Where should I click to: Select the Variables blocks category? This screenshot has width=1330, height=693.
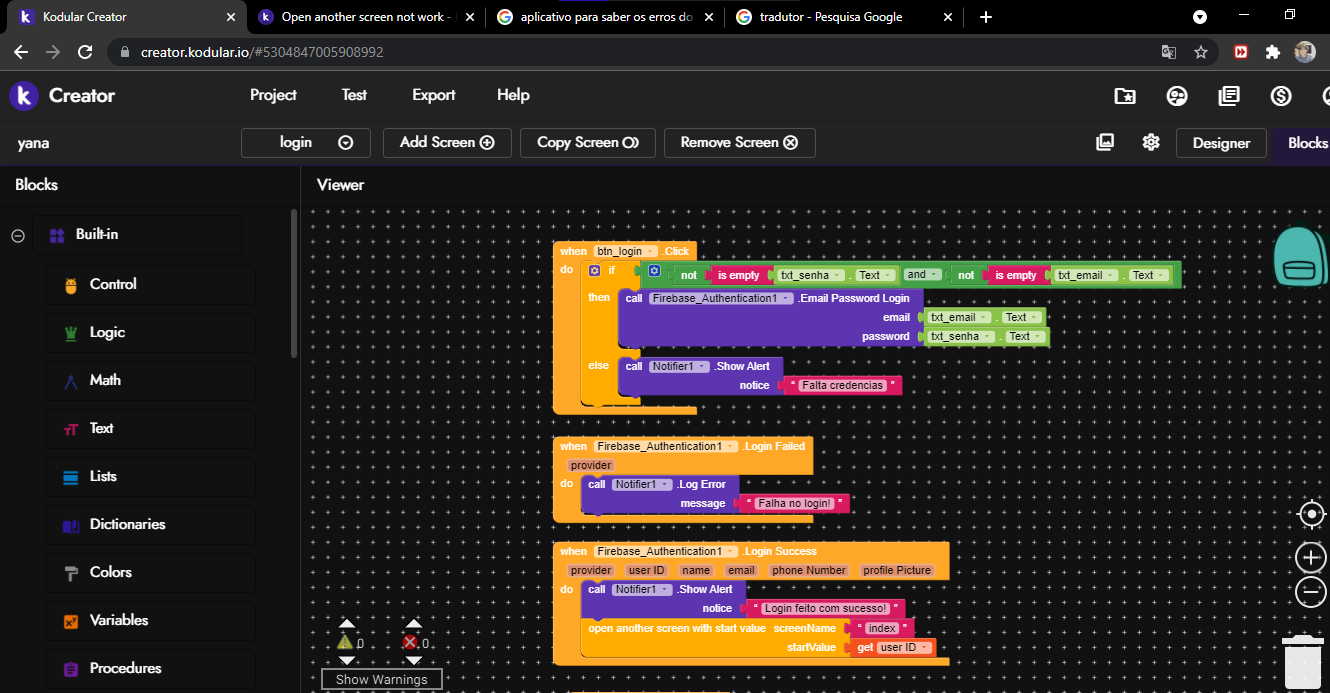pos(118,620)
